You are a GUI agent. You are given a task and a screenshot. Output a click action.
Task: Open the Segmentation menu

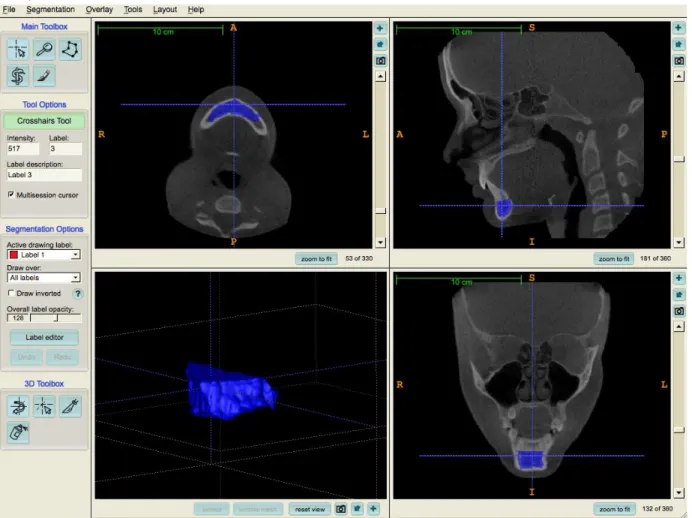click(50, 9)
